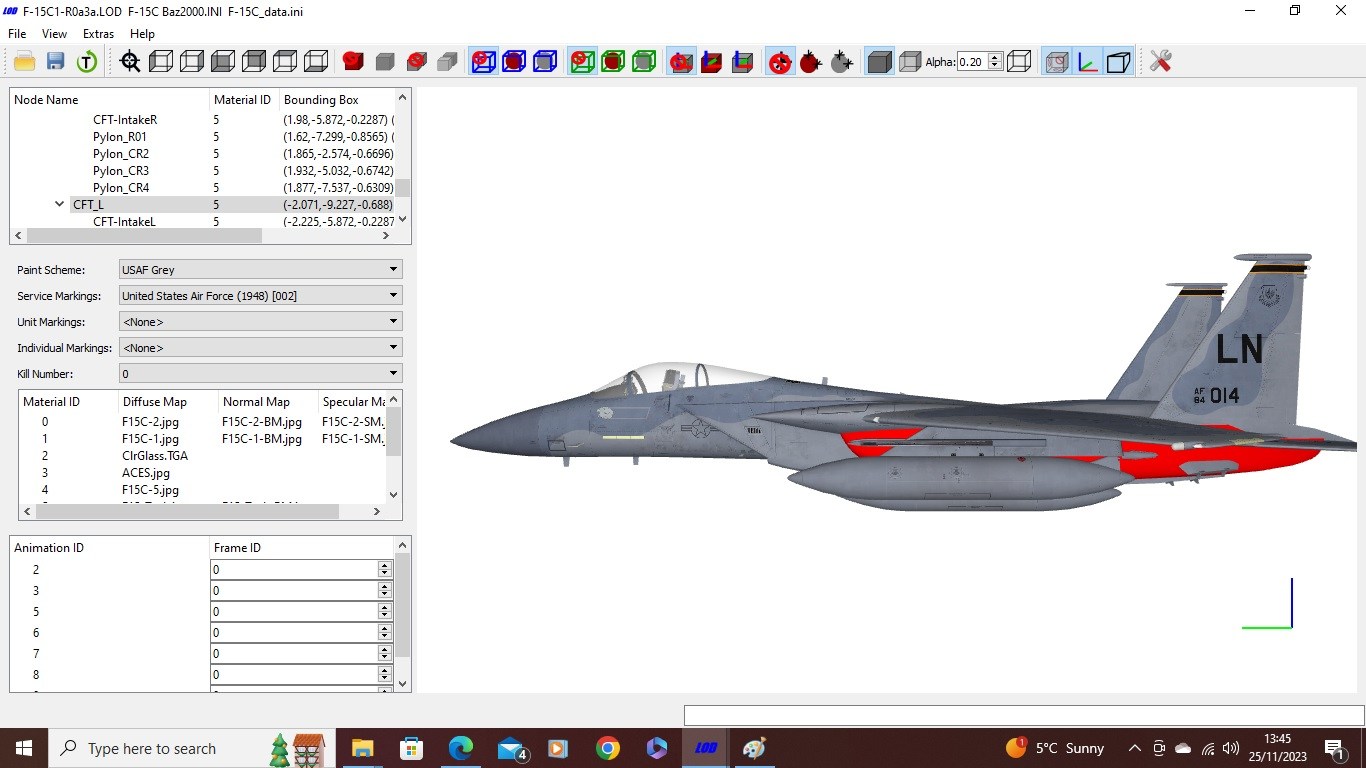The height and width of the screenshot is (768, 1366).
Task: Click the spinner for animation ID 5
Action: click(385, 611)
